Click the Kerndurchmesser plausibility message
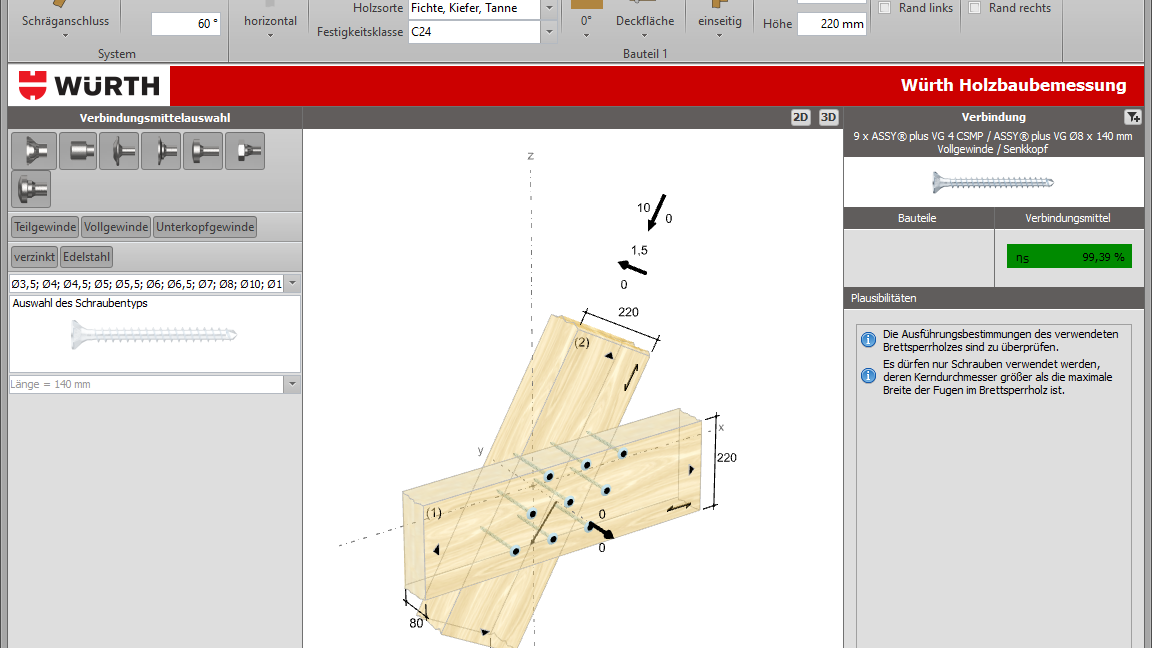 point(998,377)
